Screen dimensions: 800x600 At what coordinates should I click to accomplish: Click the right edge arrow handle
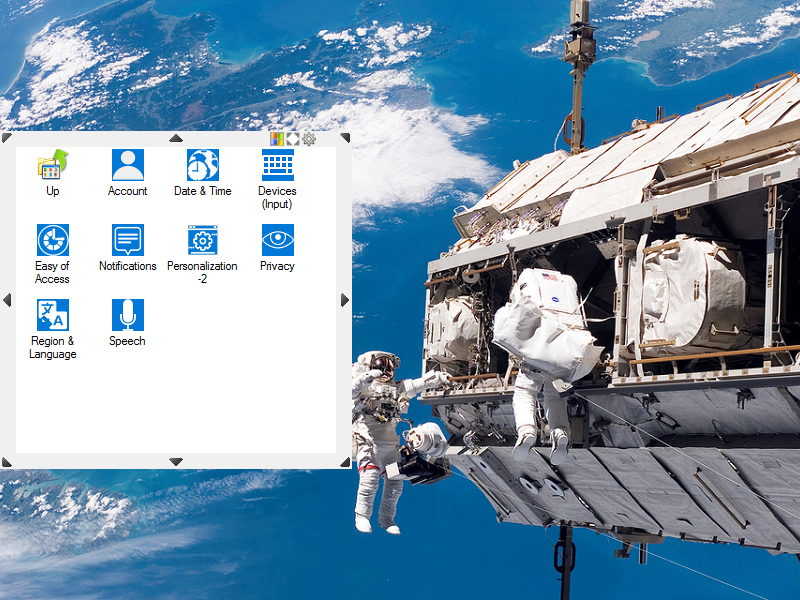coord(345,300)
